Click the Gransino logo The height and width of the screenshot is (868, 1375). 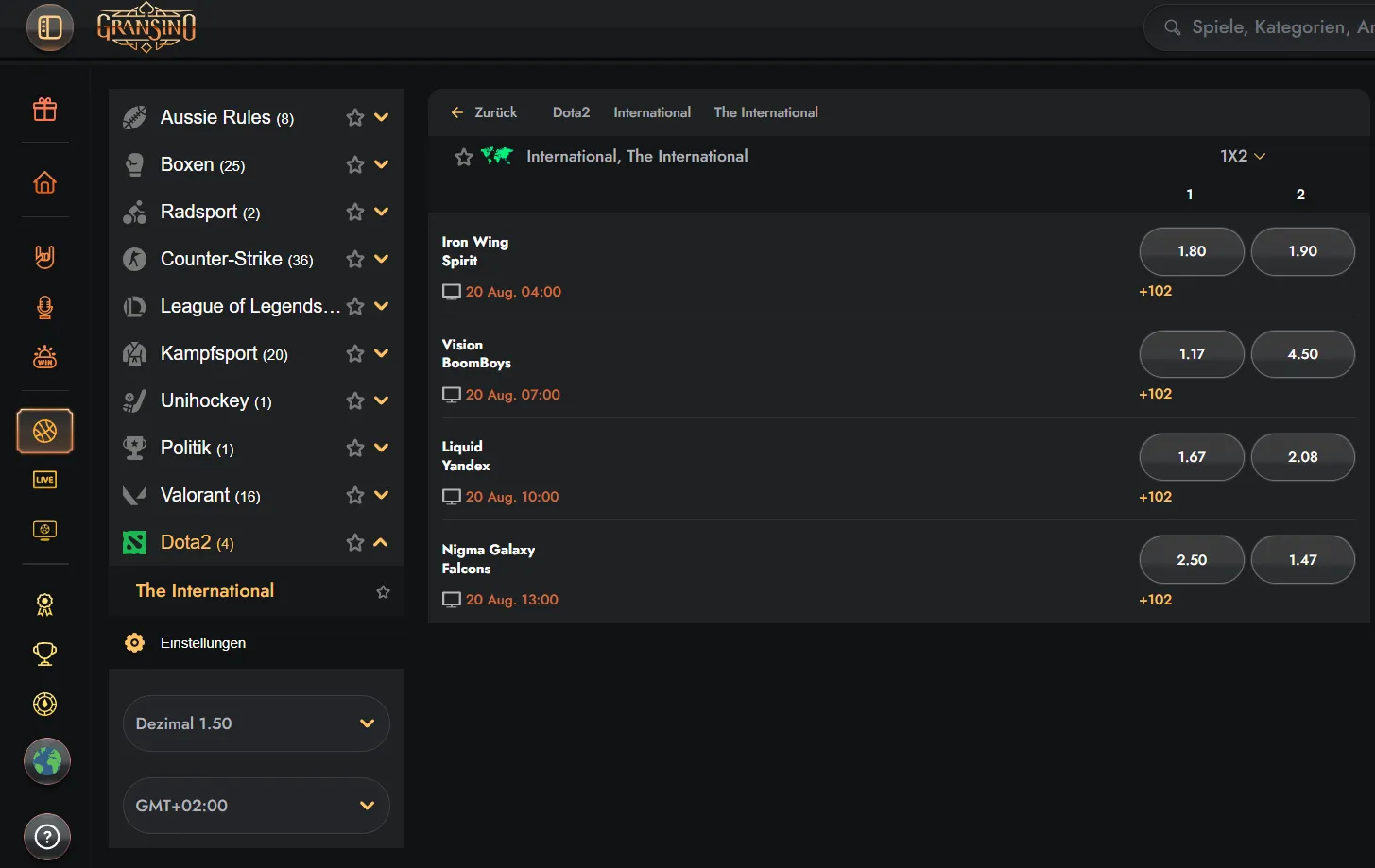point(146,27)
